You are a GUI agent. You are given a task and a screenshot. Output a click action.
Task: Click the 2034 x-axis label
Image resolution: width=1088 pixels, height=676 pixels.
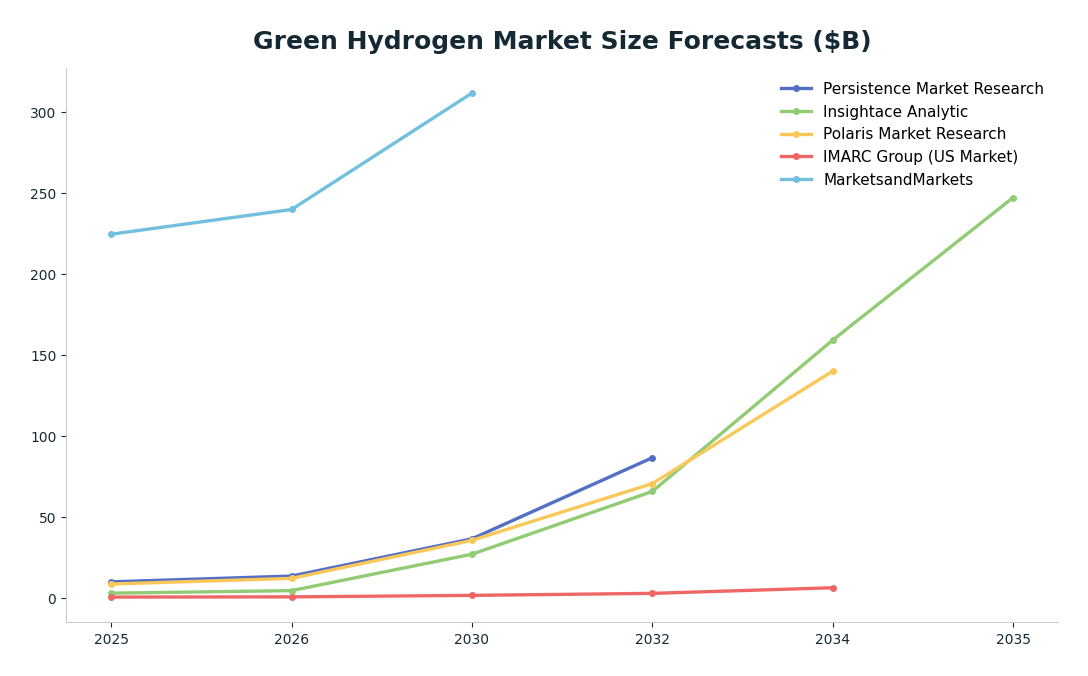833,639
